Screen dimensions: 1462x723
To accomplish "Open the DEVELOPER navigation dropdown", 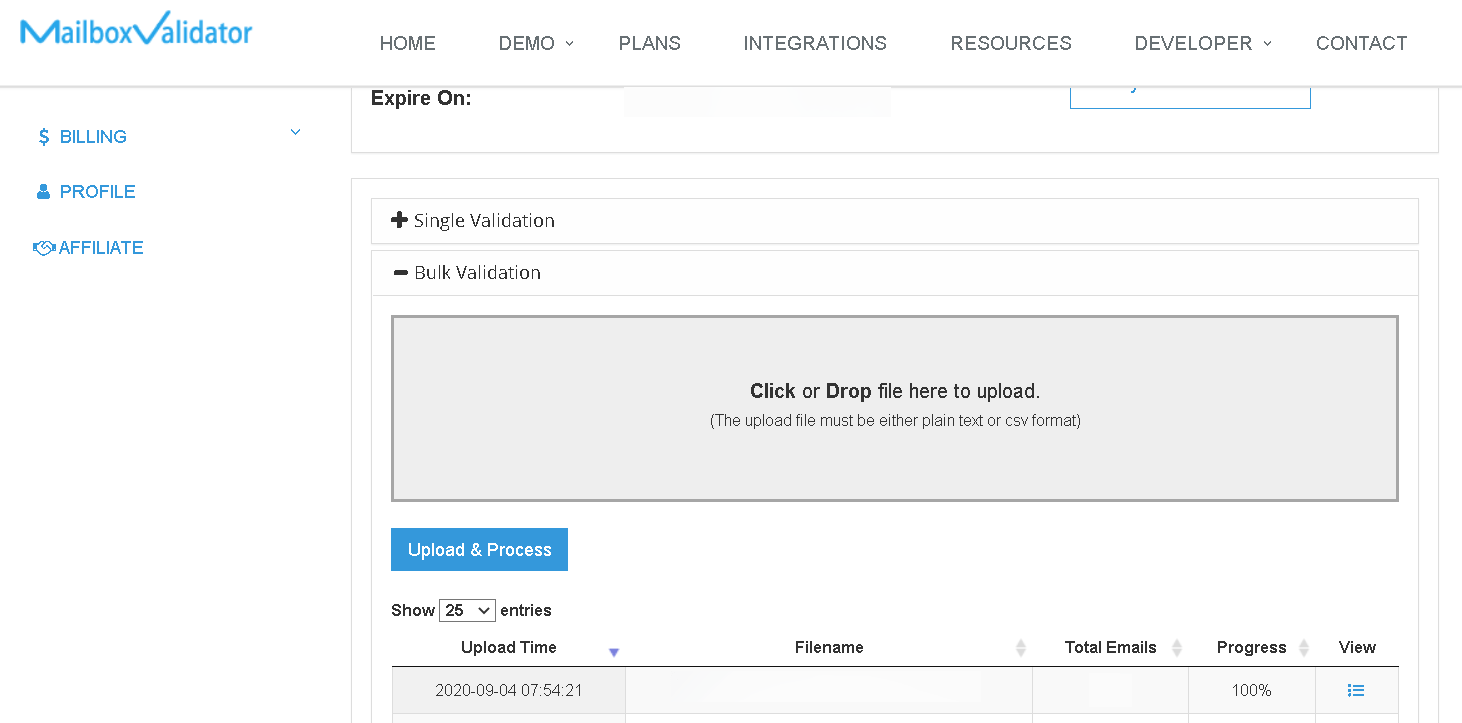I will tap(1202, 43).
